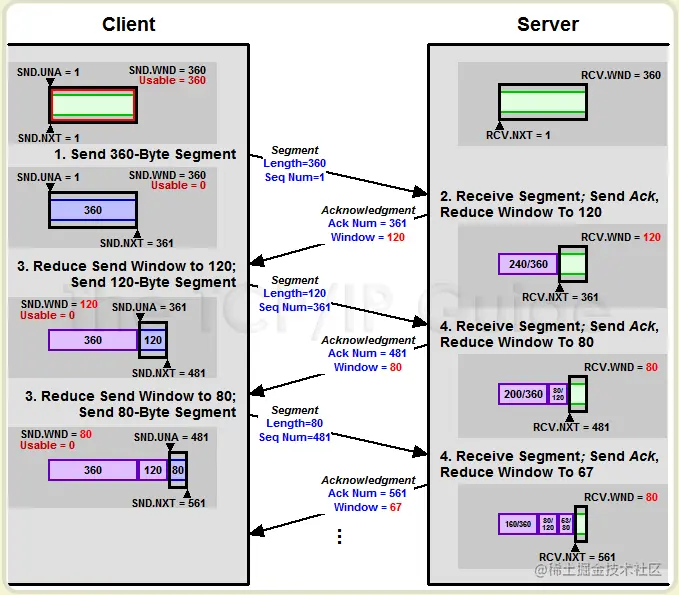Click "Reduce Window To 120" step text
Screen dimensions: 679x595
click(x=521, y=212)
